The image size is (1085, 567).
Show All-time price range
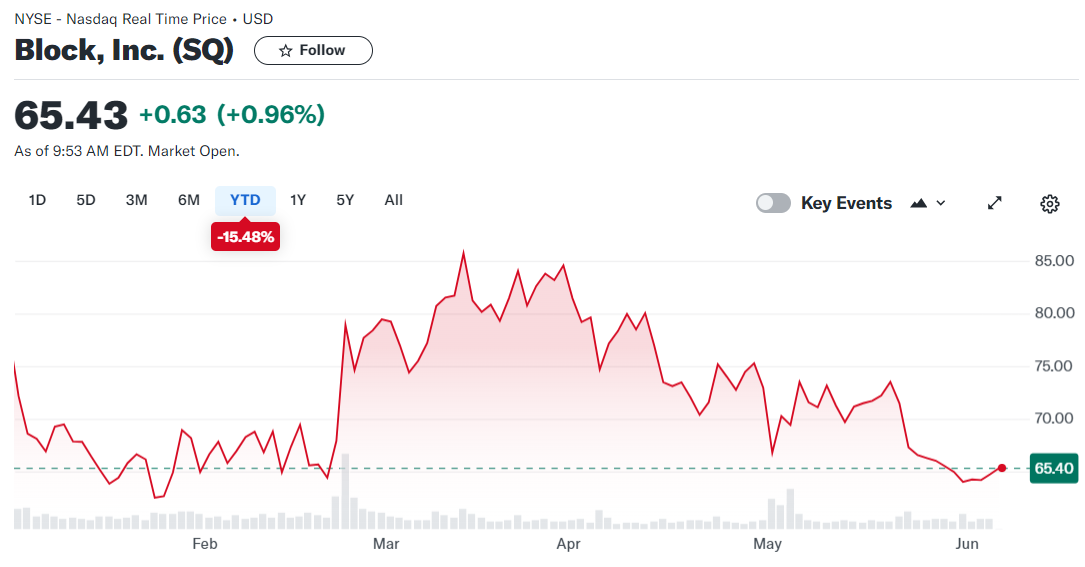click(x=394, y=200)
